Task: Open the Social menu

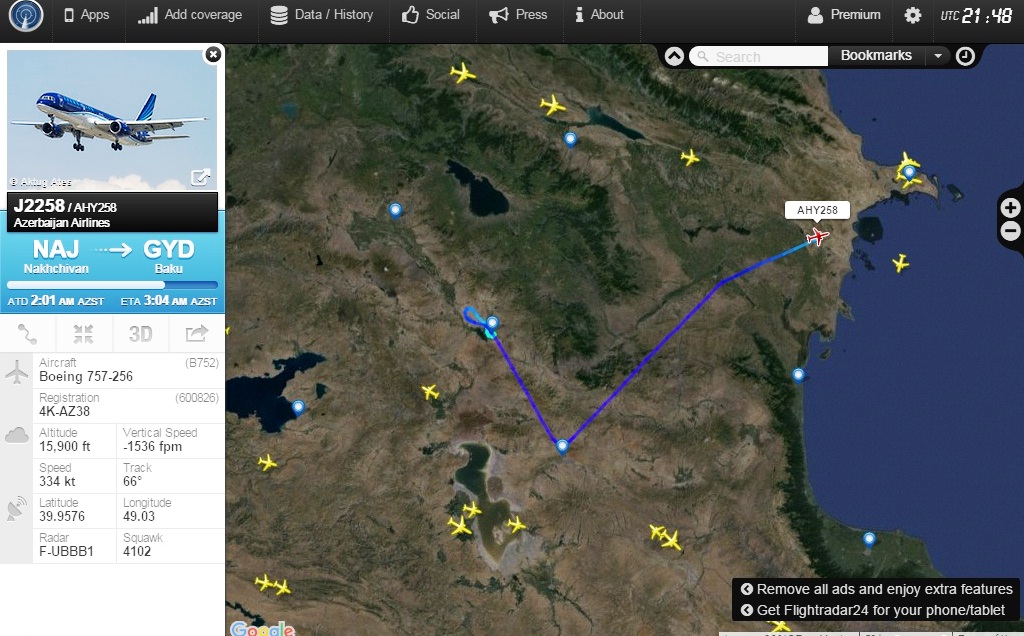Action: 430,15
